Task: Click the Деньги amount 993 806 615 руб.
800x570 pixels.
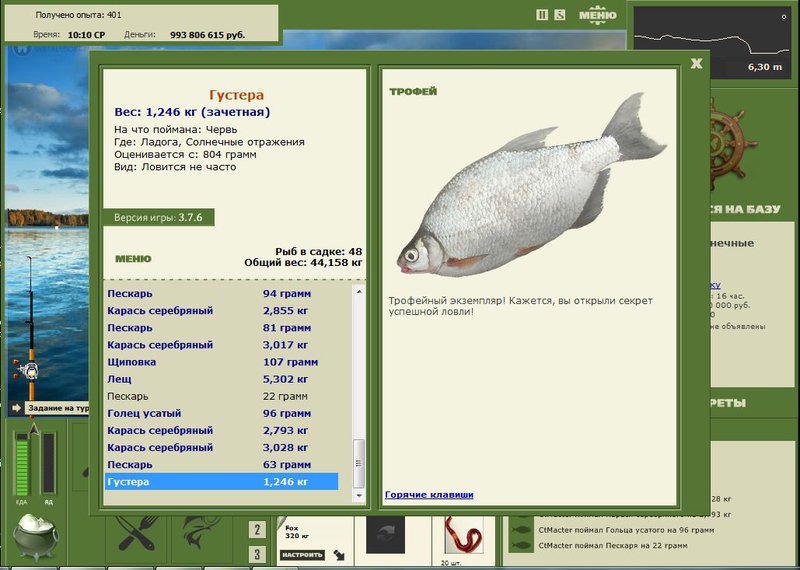Action: tap(208, 35)
